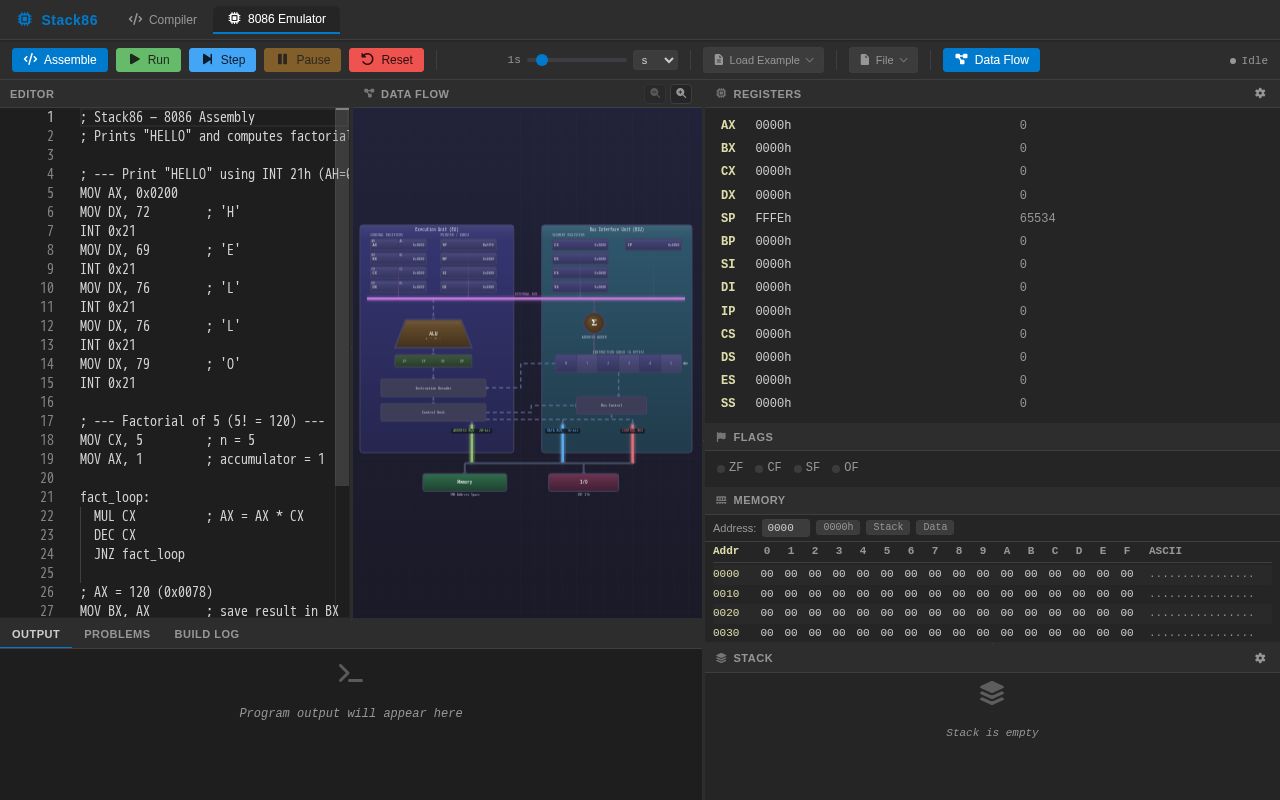The height and width of the screenshot is (800, 1280).
Task: Click the Stack86 chip logo
Action: pos(25,19)
